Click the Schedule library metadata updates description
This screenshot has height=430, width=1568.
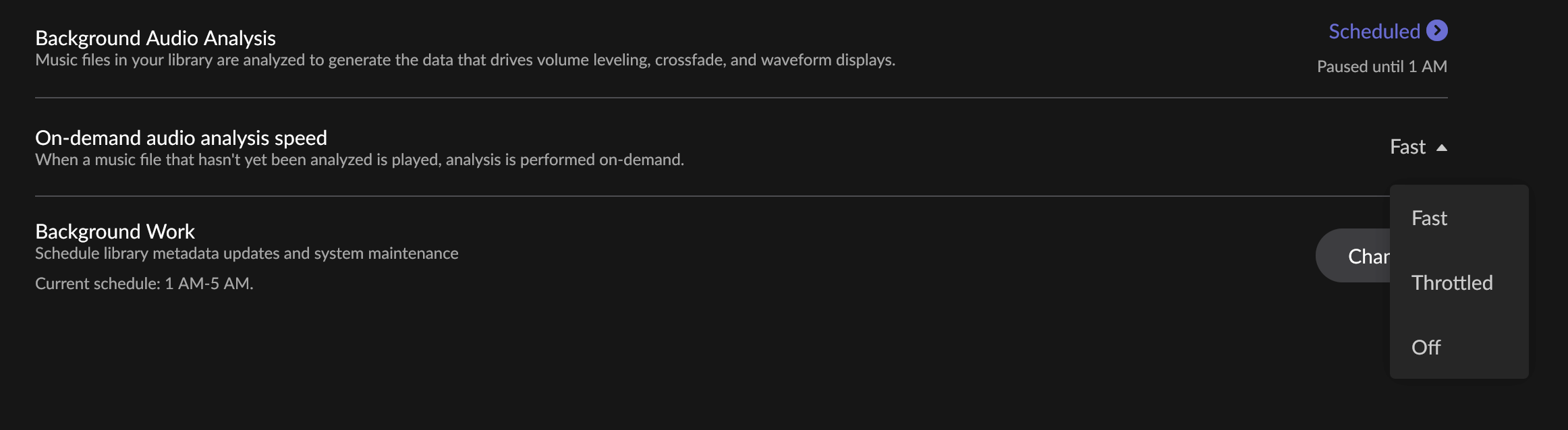point(246,253)
